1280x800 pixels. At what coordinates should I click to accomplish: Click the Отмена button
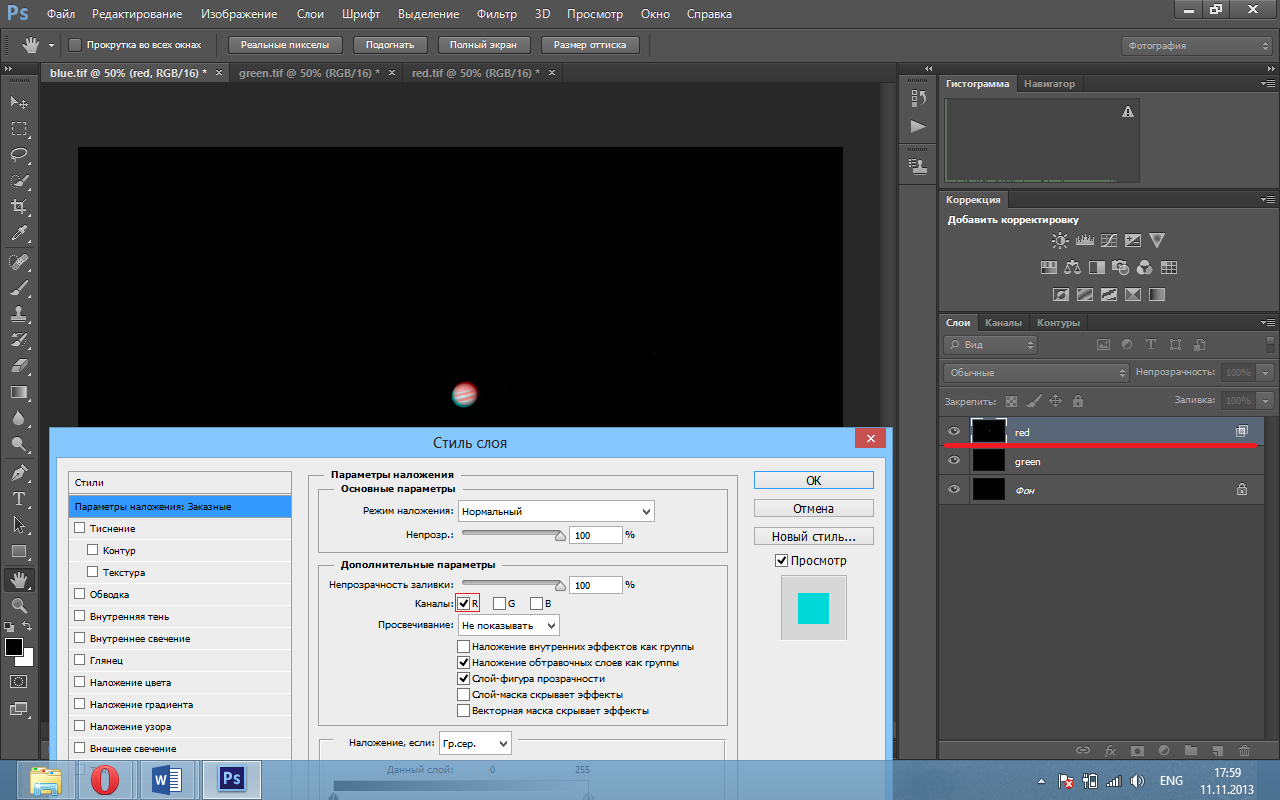pos(813,508)
